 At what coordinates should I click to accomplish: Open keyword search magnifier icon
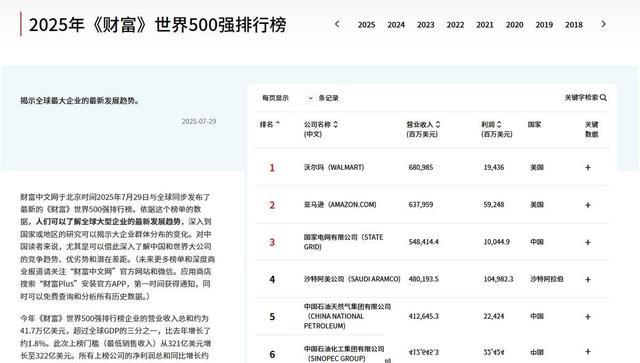(x=603, y=98)
